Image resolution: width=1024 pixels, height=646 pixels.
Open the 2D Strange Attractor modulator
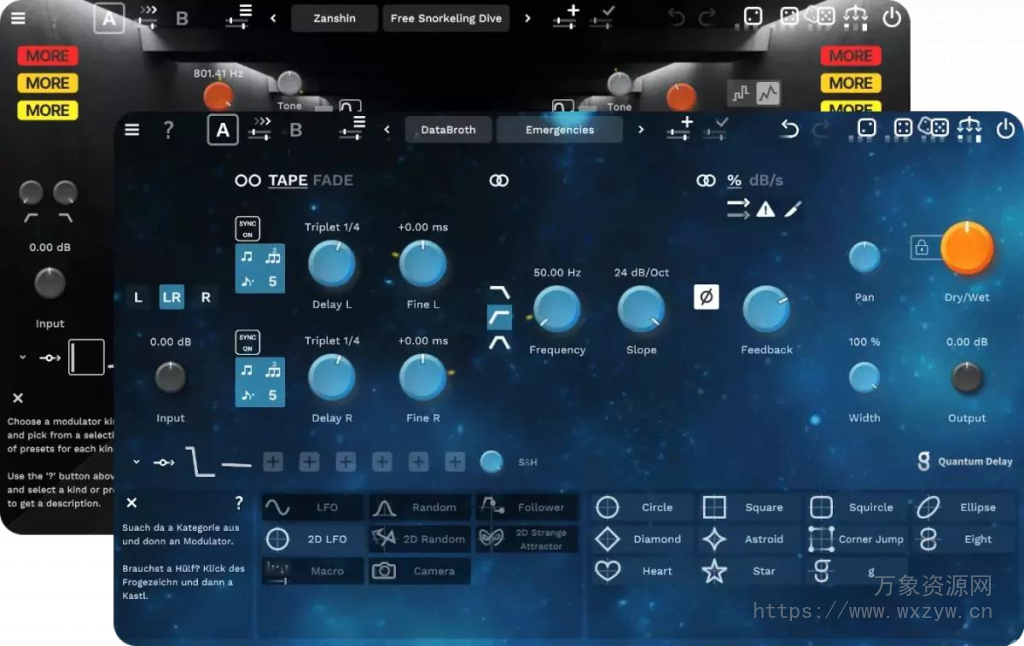pos(527,538)
